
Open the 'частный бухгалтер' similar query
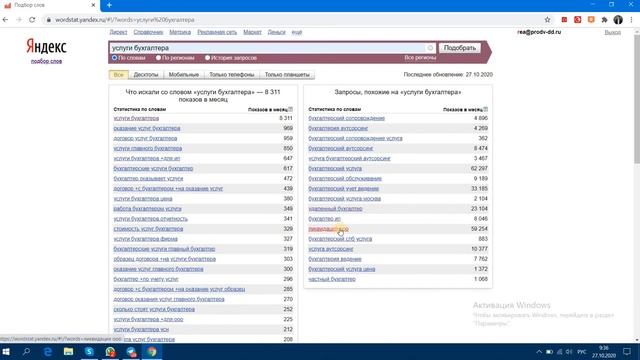pos(332,279)
